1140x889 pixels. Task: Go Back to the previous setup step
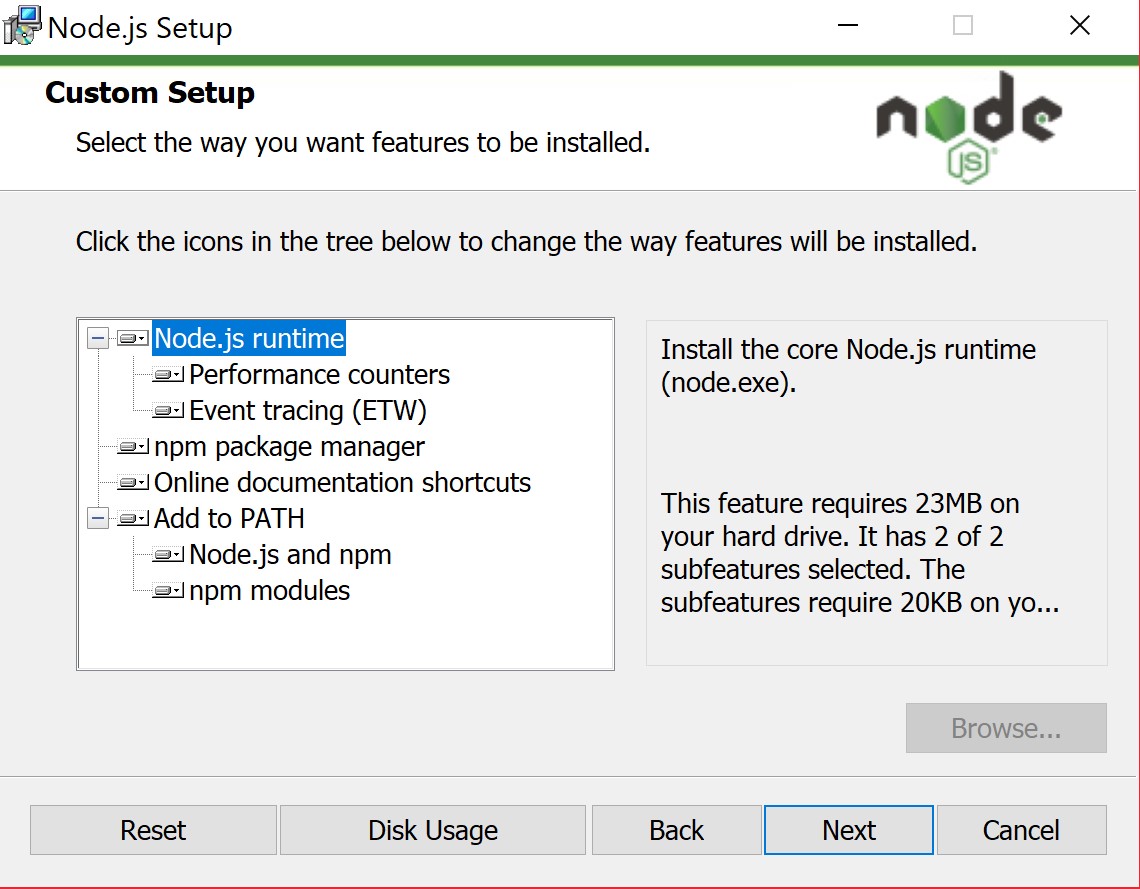point(676,830)
